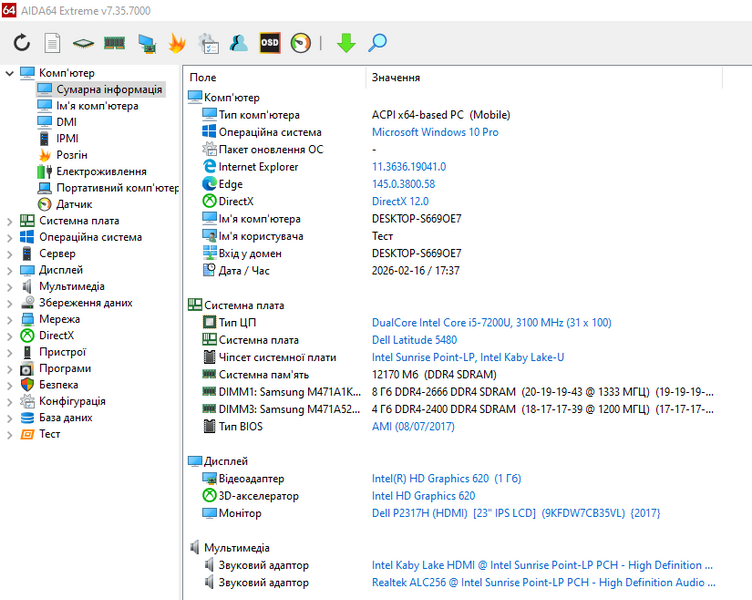The height and width of the screenshot is (600, 752).
Task: Open the Report toolbar icon
Action: 52,43
